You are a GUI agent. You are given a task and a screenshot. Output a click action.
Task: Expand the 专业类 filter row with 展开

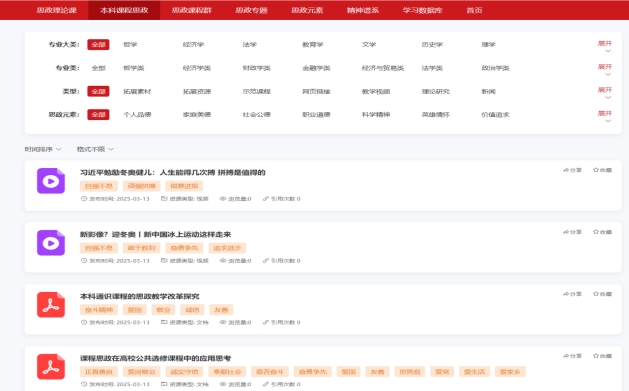pos(605,69)
